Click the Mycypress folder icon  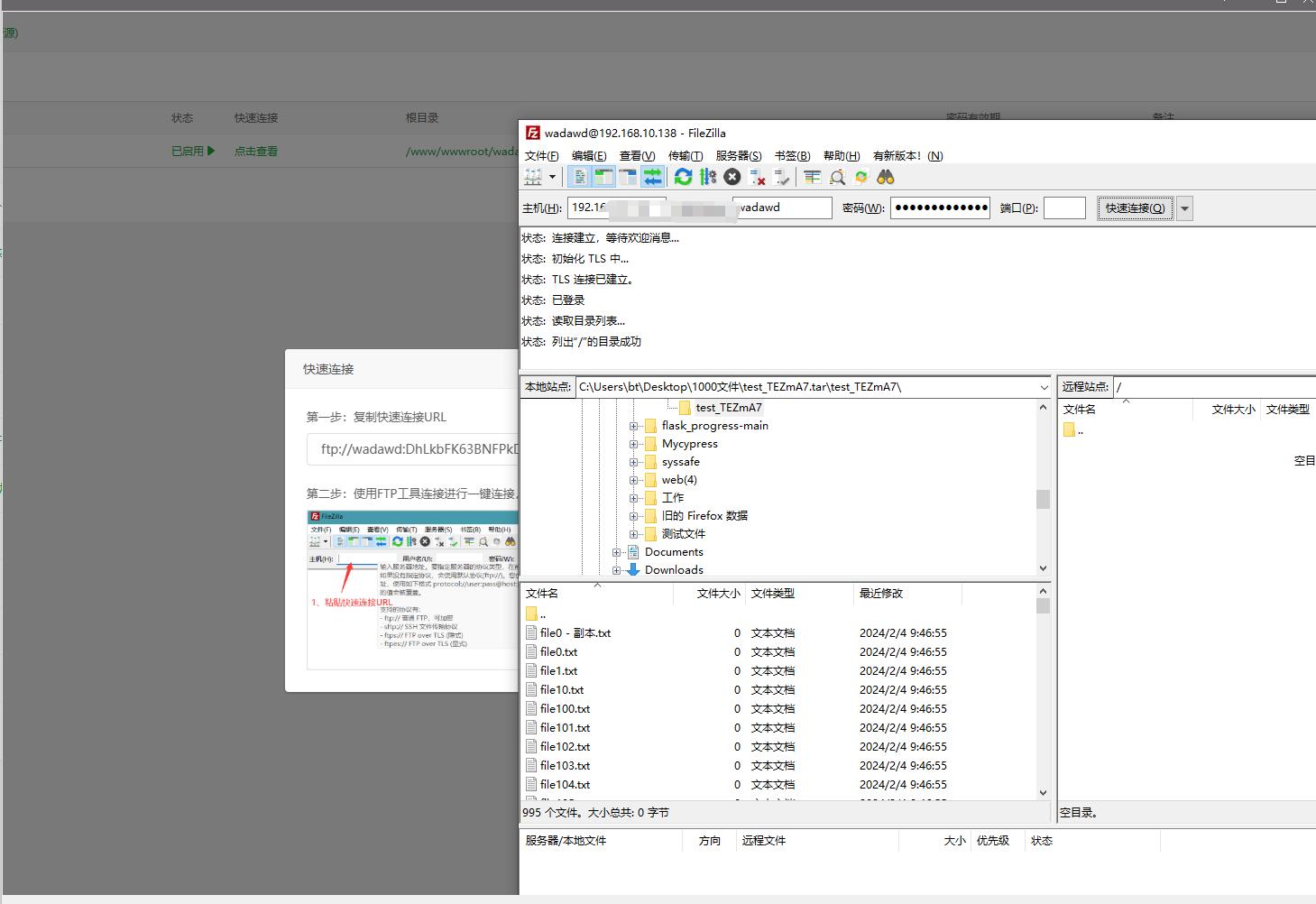(650, 443)
